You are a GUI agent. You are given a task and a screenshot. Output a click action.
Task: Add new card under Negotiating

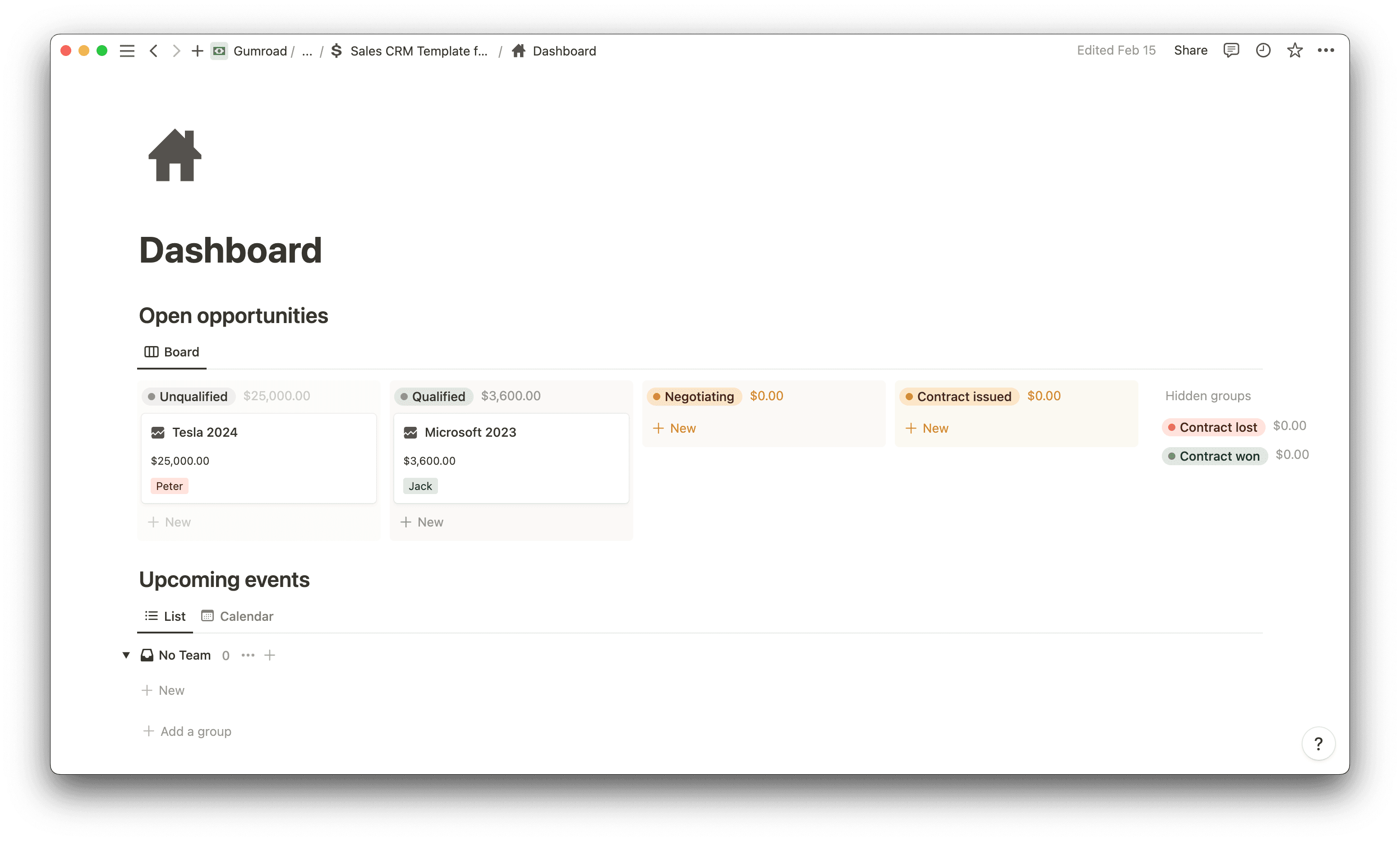674,429
